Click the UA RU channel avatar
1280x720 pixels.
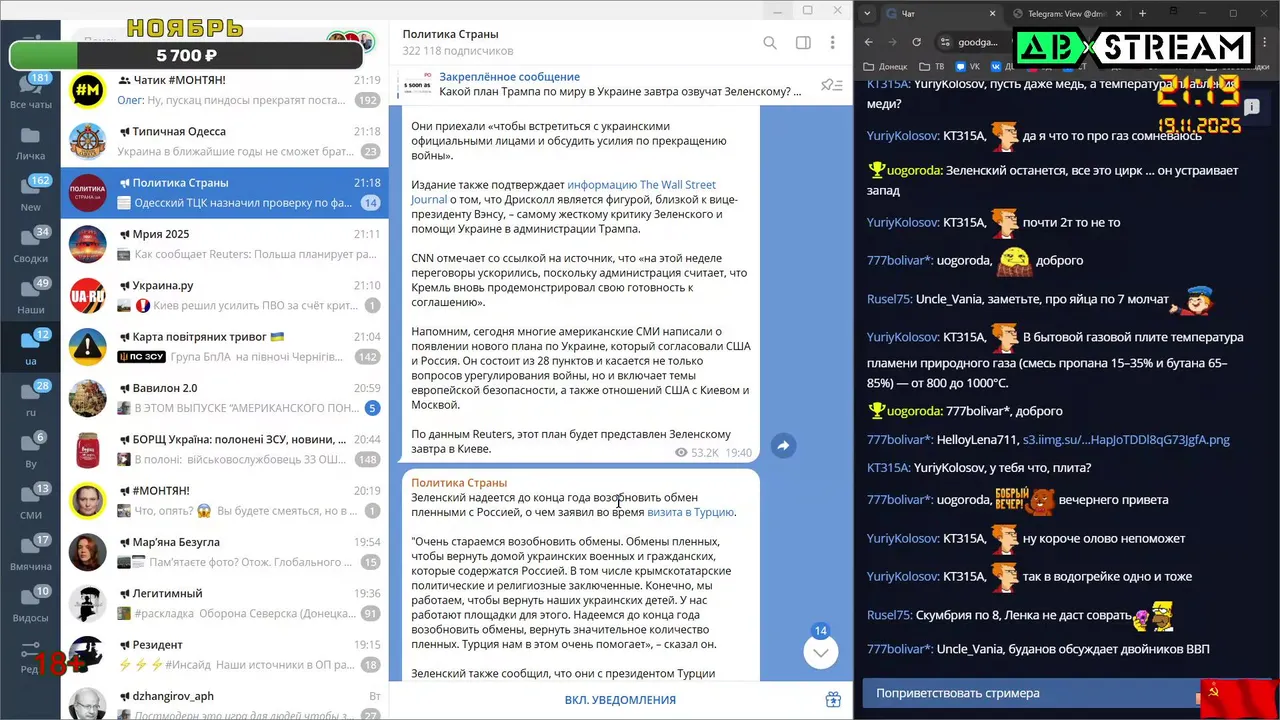point(88,295)
